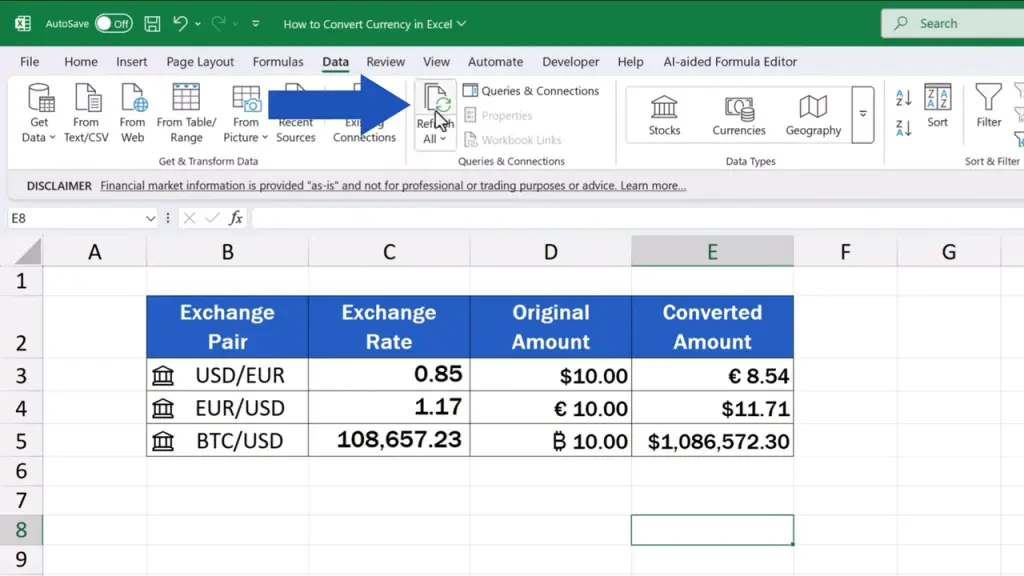Select cell C5 with BTC exchange rate
The image size is (1024, 576).
coord(389,440)
